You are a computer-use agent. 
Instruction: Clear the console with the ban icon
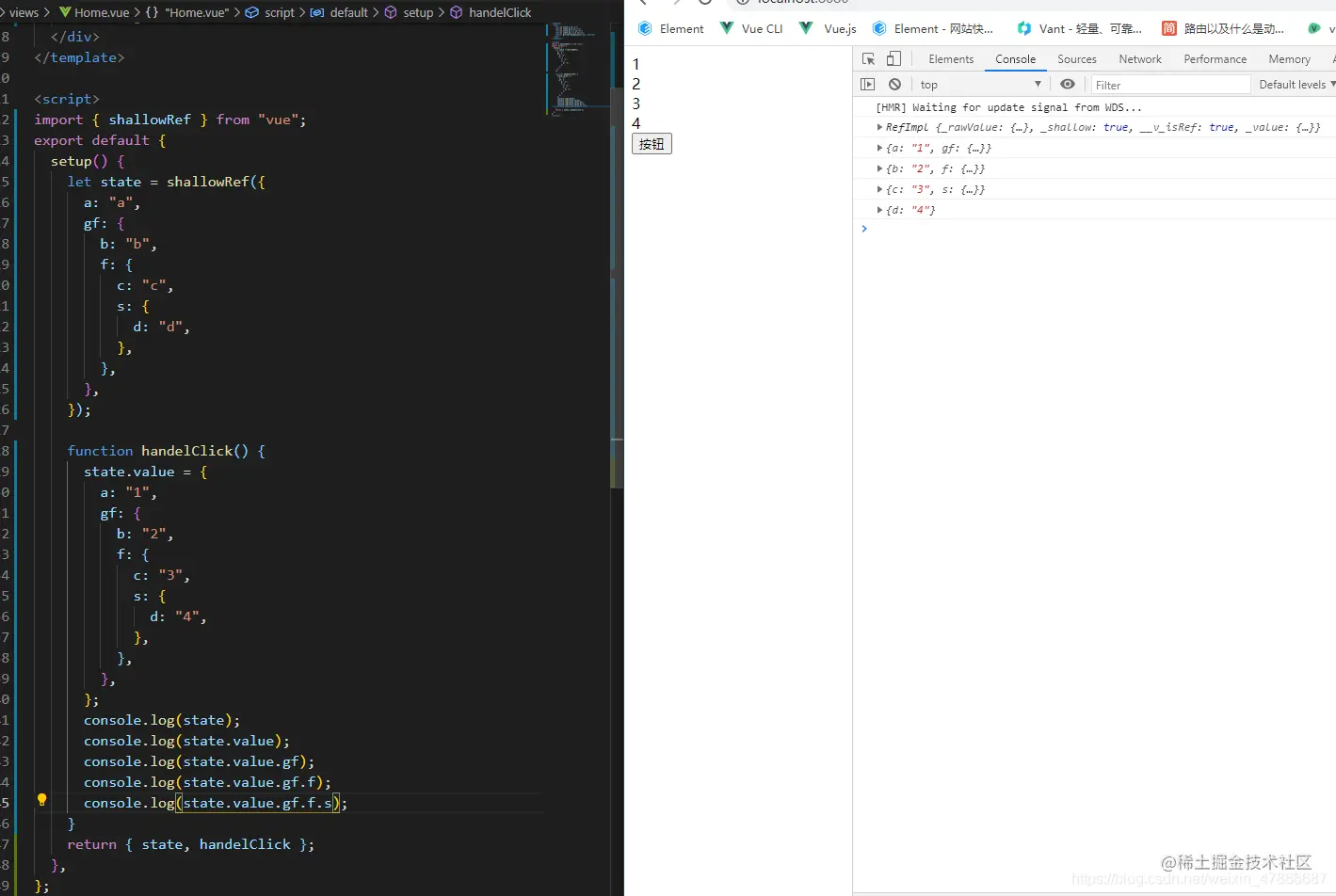[894, 85]
